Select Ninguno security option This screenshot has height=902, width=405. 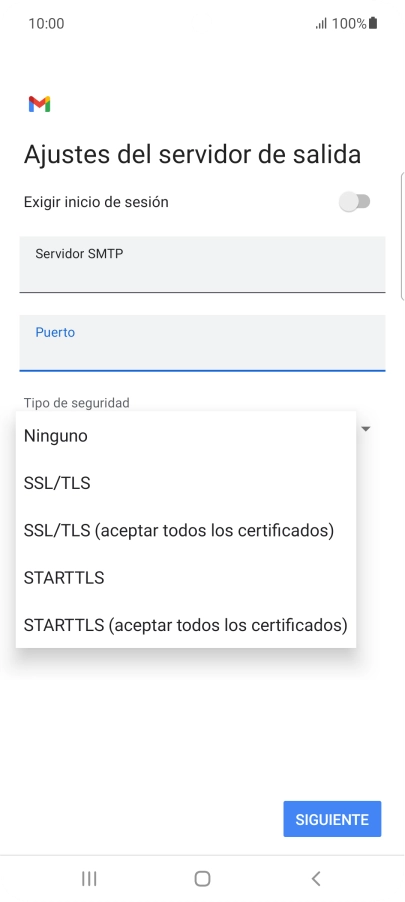click(186, 435)
